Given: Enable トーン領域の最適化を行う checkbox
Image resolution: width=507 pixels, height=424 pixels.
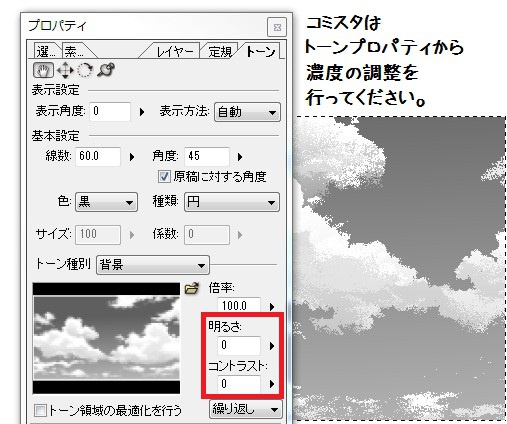Looking at the screenshot, I should [x=40, y=410].
